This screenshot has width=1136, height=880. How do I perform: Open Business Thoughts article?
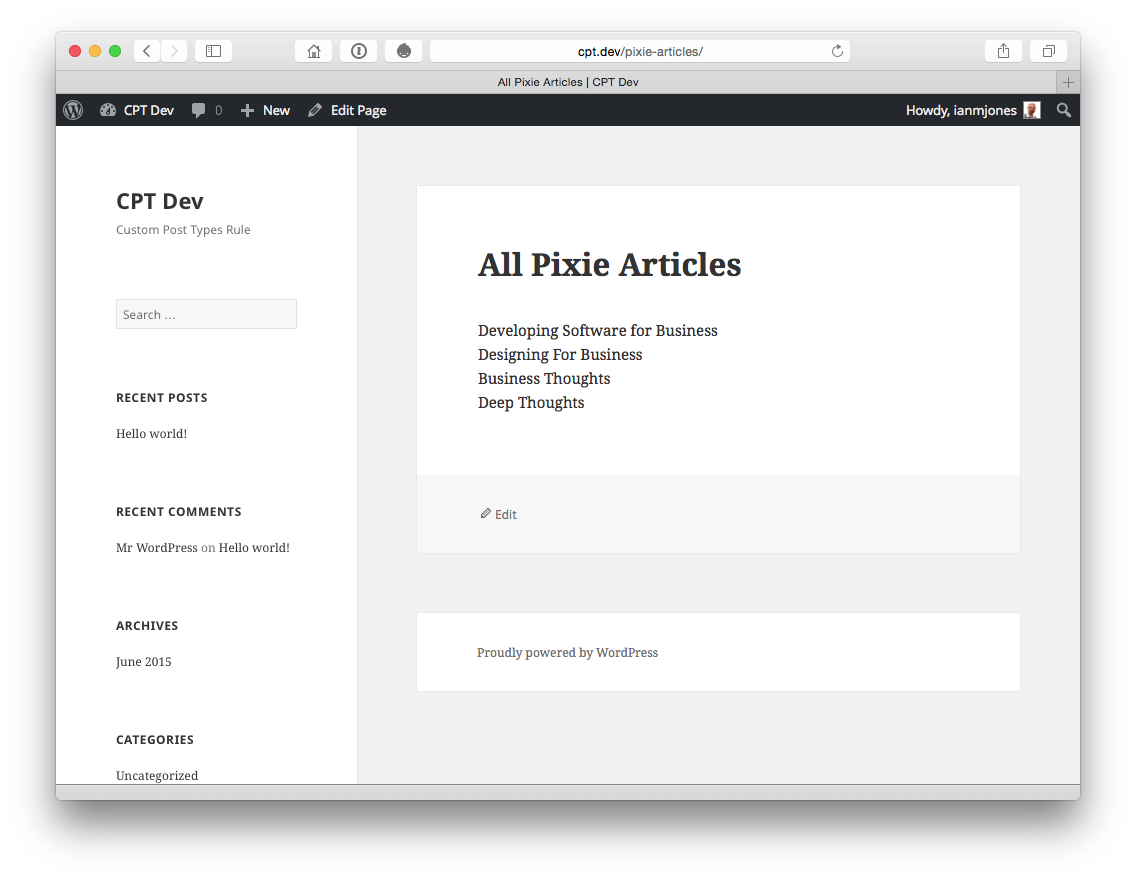click(x=544, y=379)
